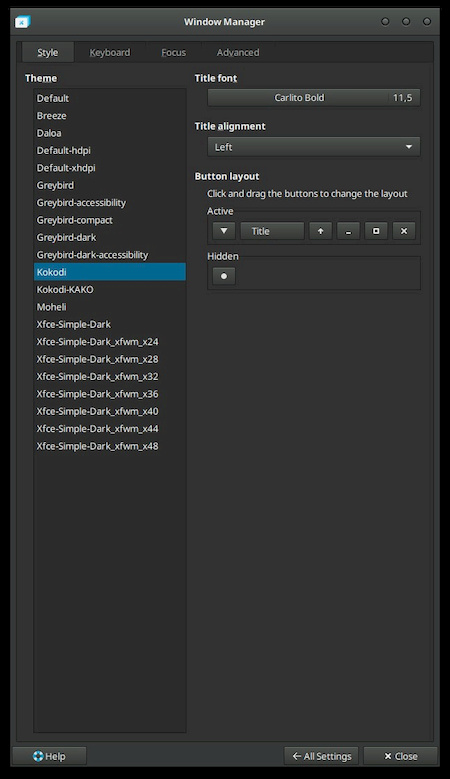450x779 pixels.
Task: Select the Breeze theme
Action: (110, 116)
